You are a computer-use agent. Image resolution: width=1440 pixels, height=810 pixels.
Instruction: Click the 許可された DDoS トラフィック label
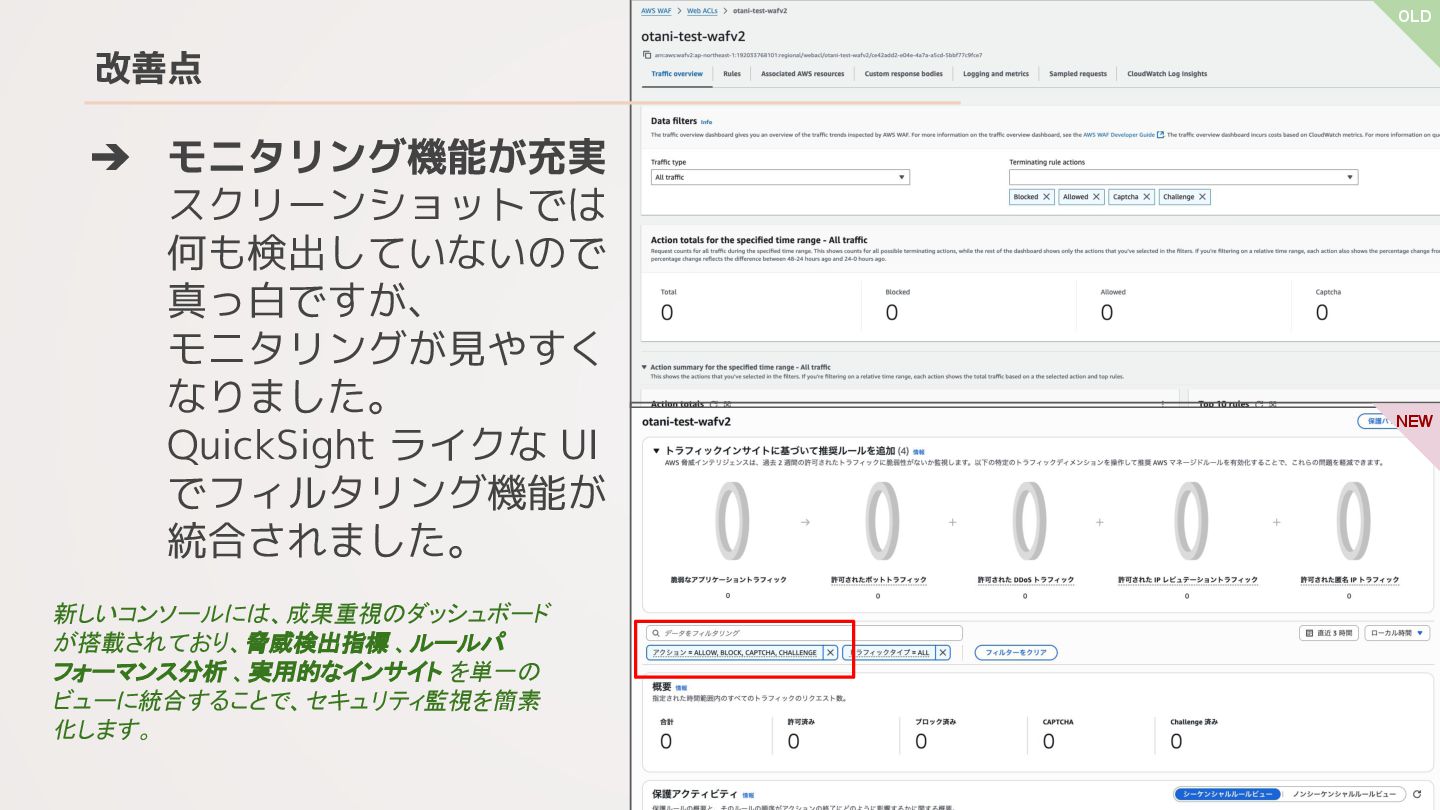pyautogui.click(x=1026, y=580)
